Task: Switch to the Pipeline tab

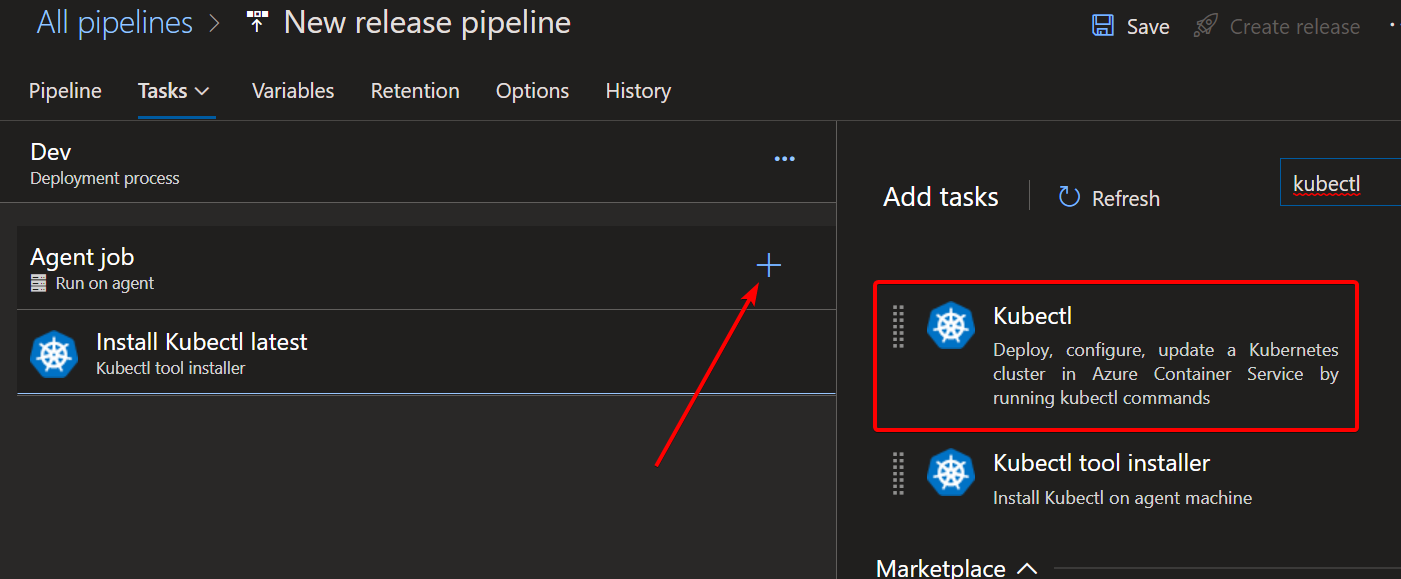Action: pyautogui.click(x=65, y=91)
